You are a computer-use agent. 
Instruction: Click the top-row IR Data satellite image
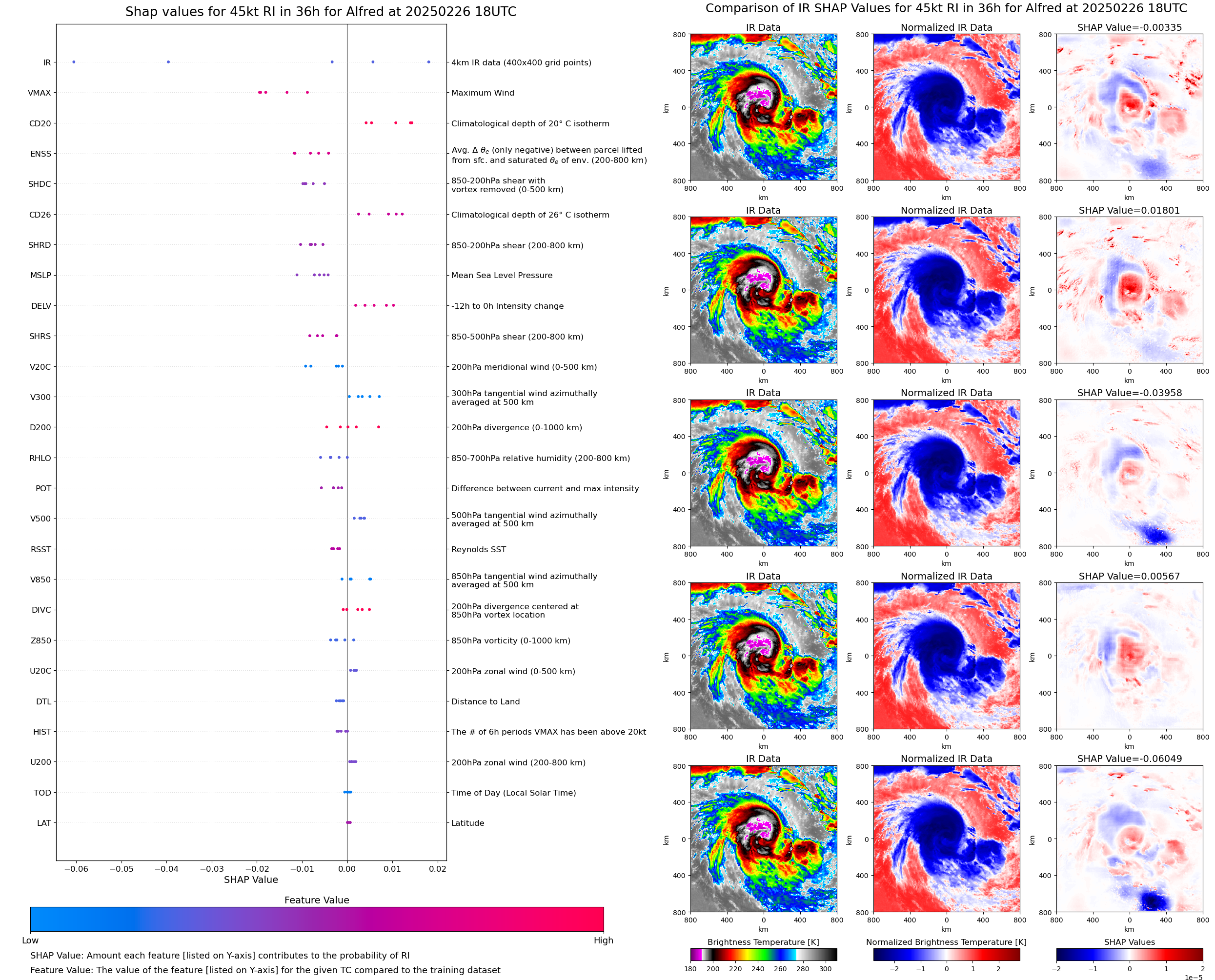click(763, 107)
